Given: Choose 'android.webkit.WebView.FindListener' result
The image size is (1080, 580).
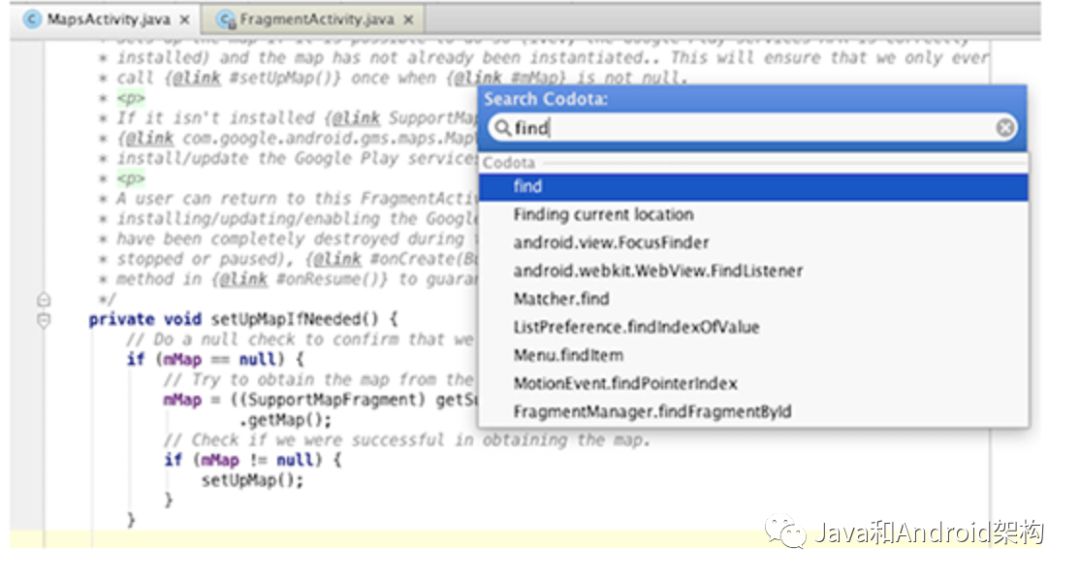Looking at the screenshot, I should 754,271.
